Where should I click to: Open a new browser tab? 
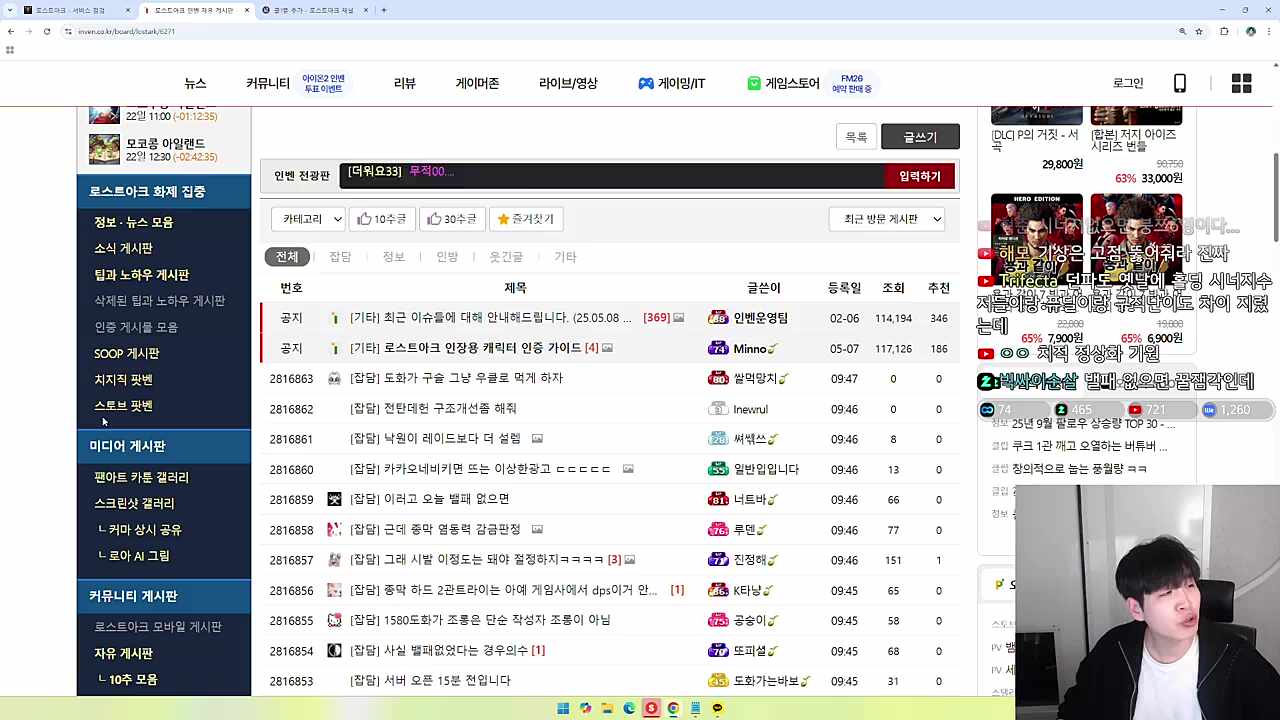(x=384, y=10)
